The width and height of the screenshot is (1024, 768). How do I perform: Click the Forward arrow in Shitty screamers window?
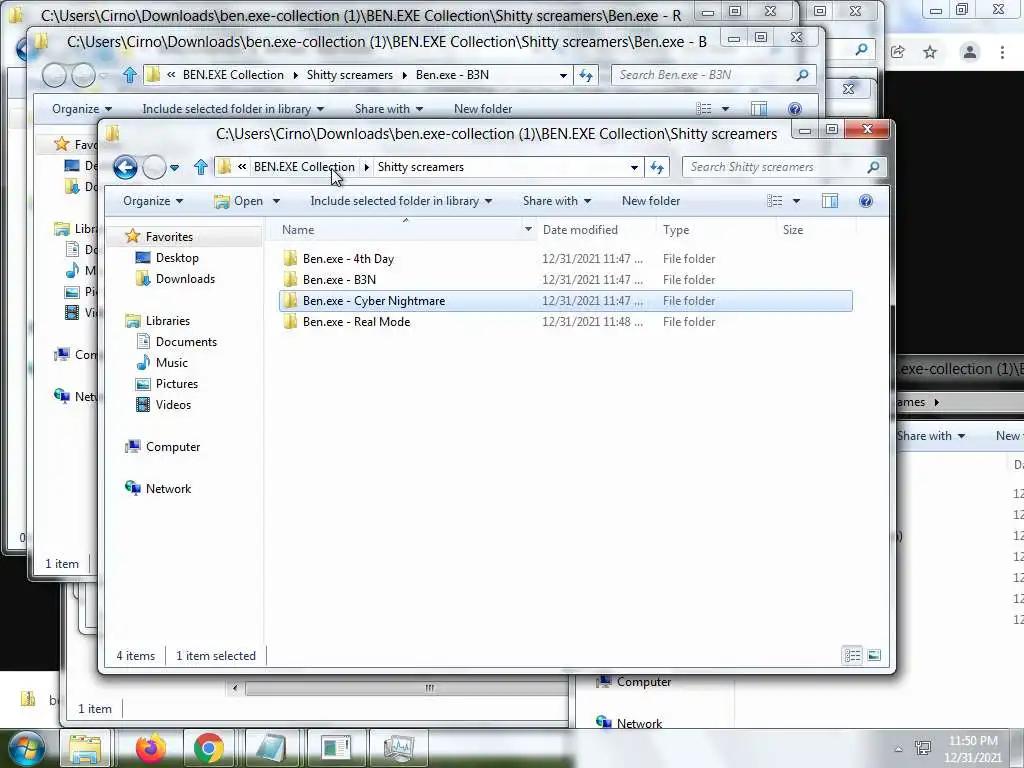[154, 167]
